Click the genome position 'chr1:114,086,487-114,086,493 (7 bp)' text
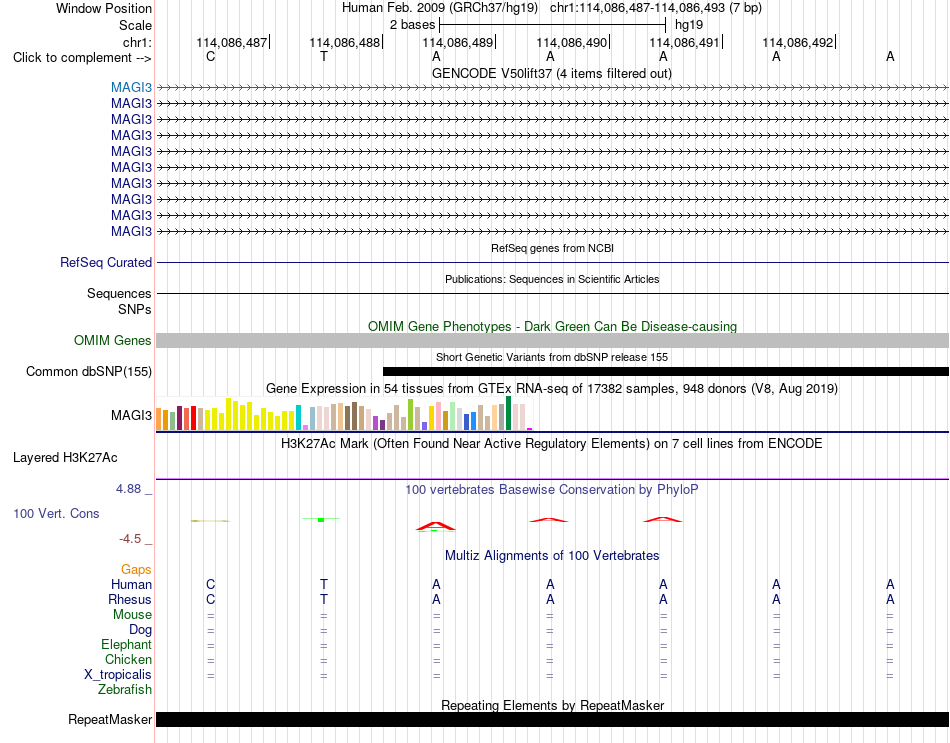This screenshot has width=950, height=743. point(656,8)
